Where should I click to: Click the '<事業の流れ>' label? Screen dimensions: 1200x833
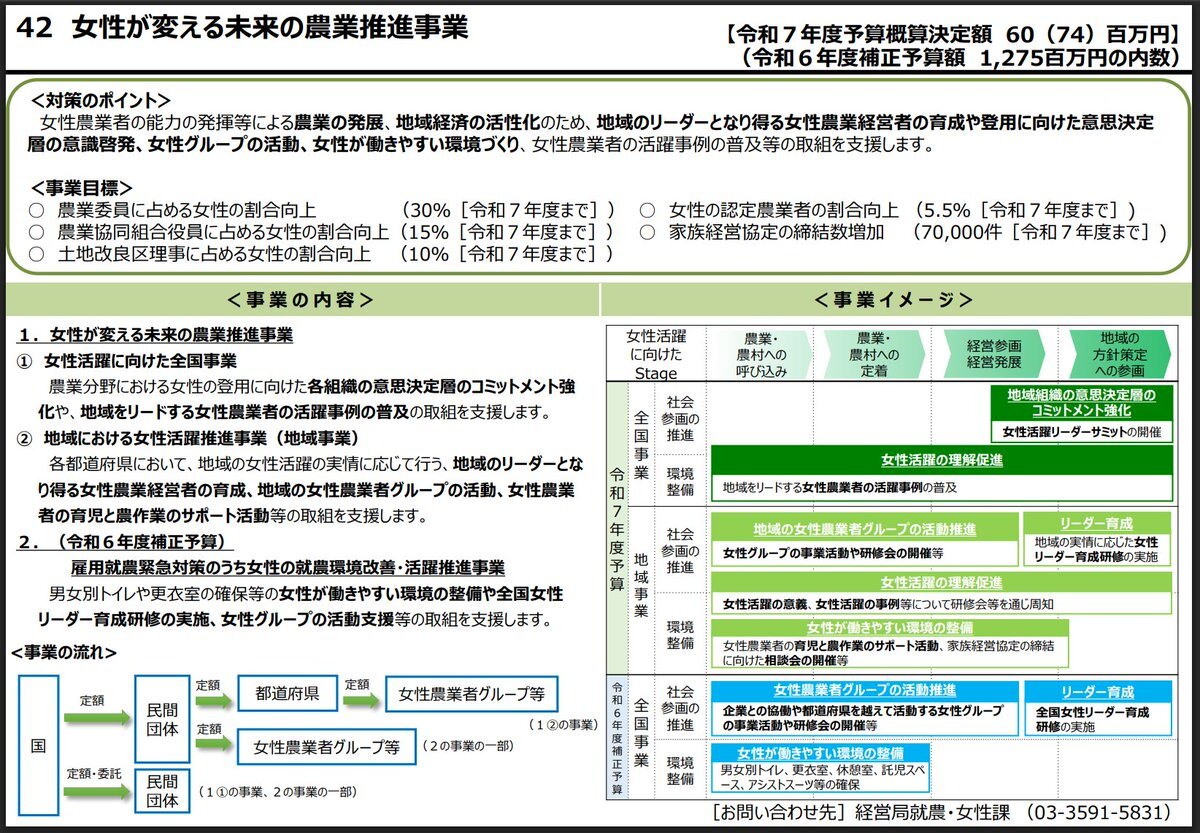63,653
